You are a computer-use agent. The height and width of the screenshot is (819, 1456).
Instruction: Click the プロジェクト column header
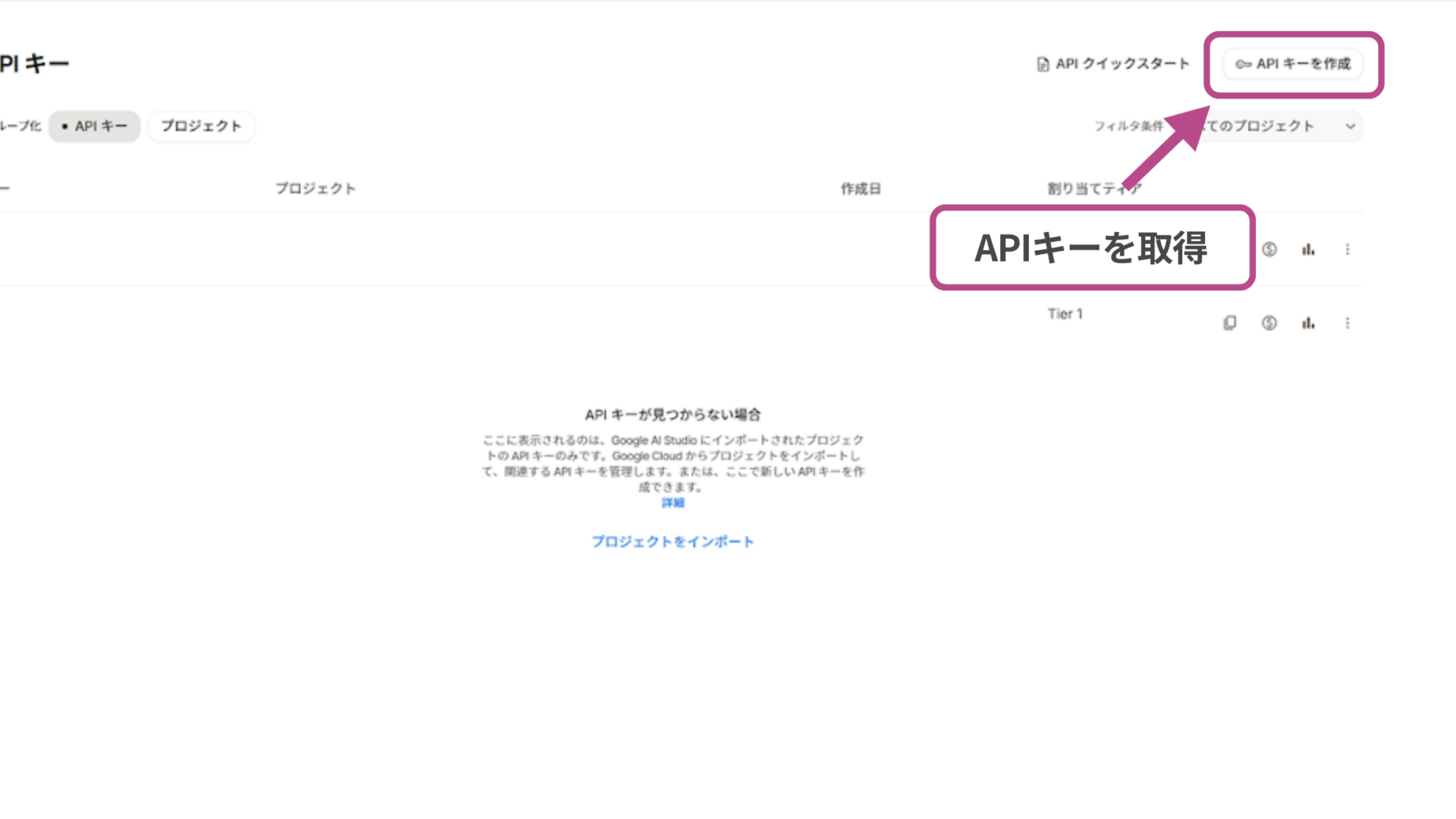click(316, 188)
